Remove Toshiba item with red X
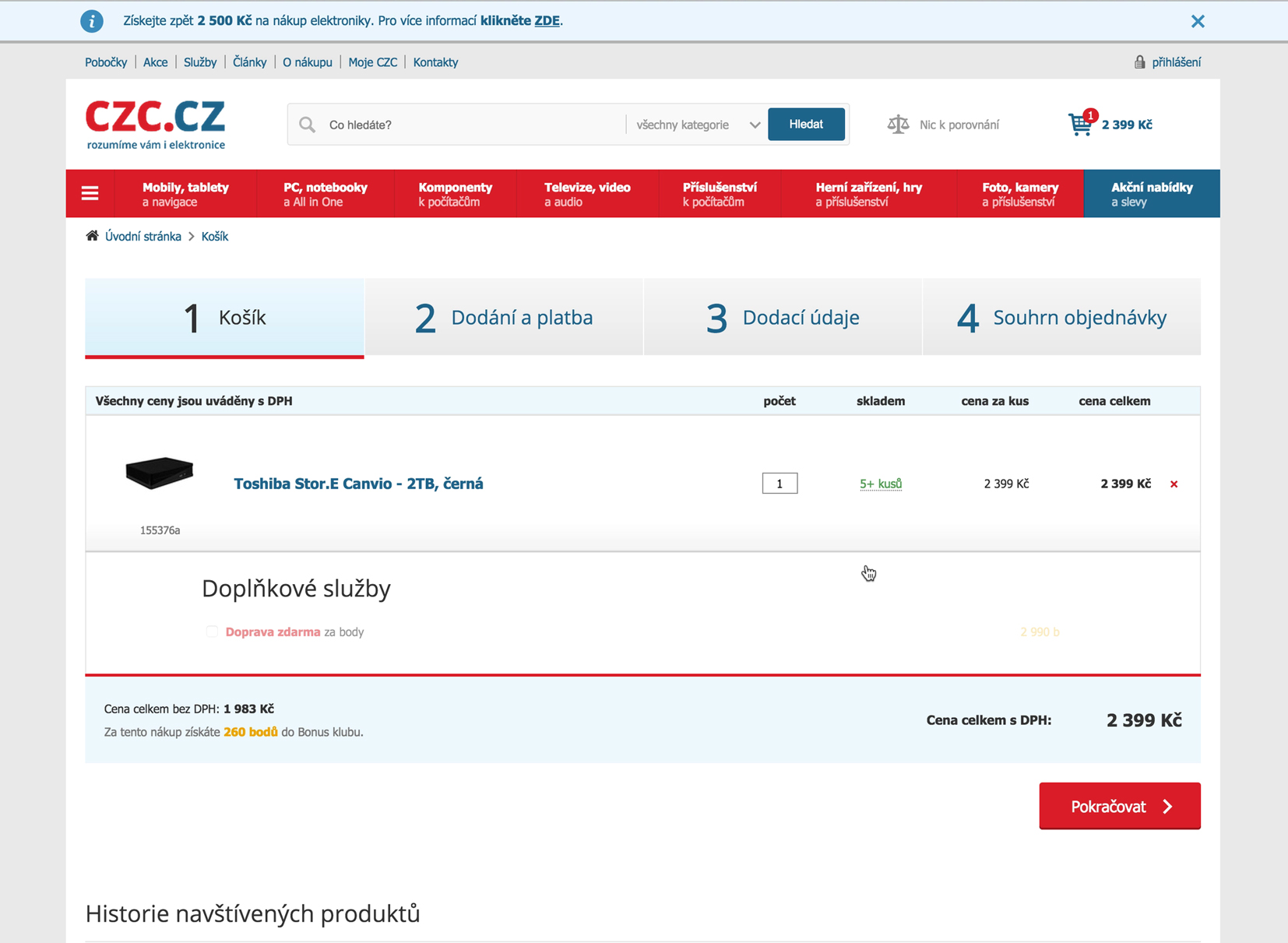Screen dimensions: 1288x943 click(1174, 484)
